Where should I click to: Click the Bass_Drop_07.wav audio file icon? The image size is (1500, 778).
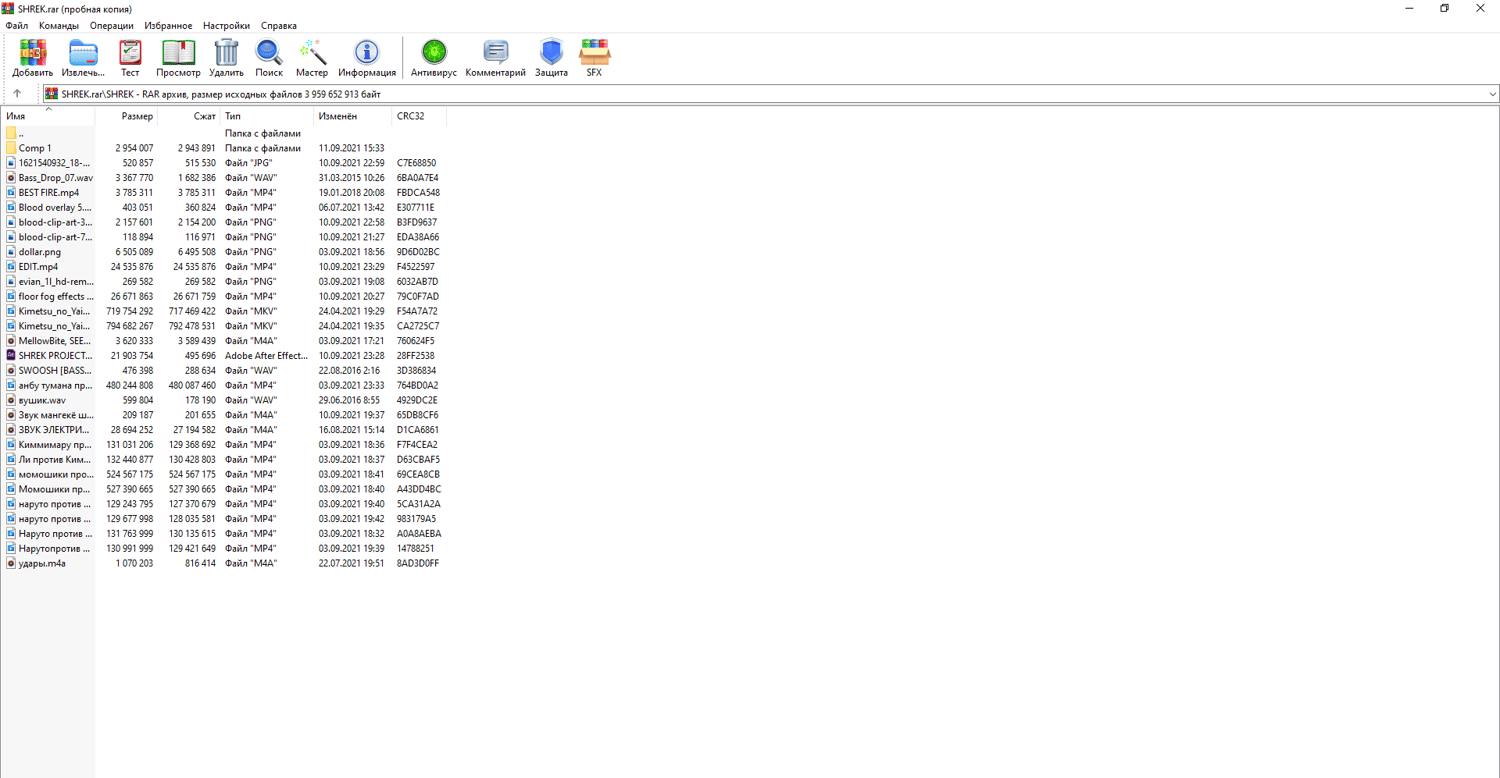[11, 177]
